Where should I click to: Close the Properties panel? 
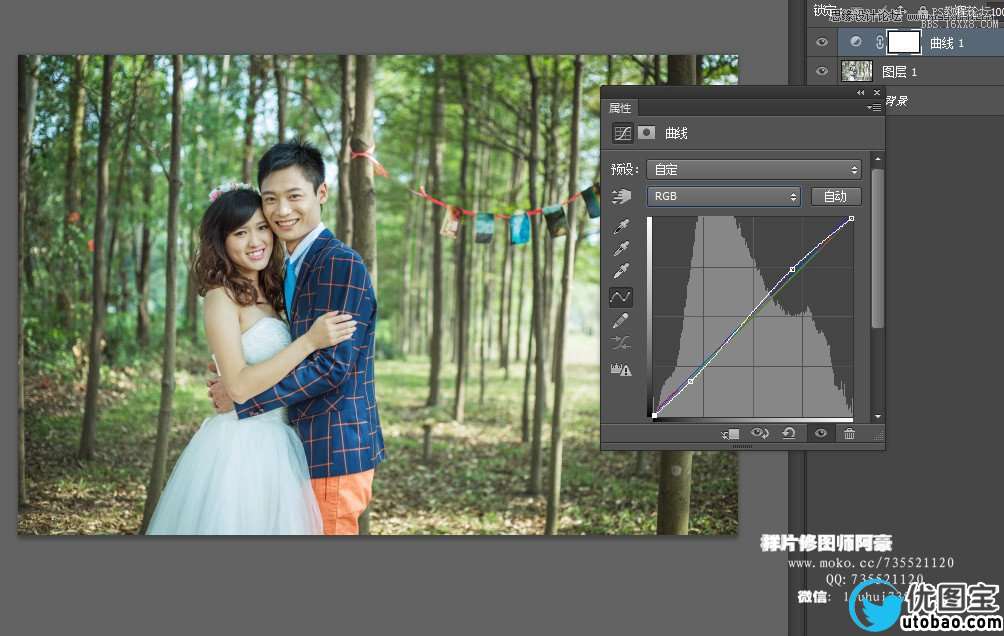coord(877,93)
